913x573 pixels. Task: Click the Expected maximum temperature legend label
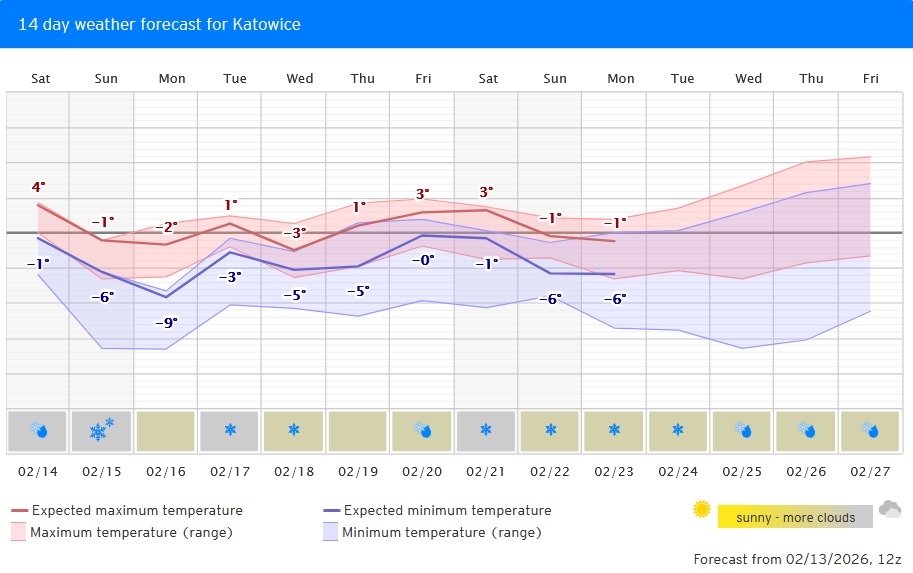[x=137, y=511]
